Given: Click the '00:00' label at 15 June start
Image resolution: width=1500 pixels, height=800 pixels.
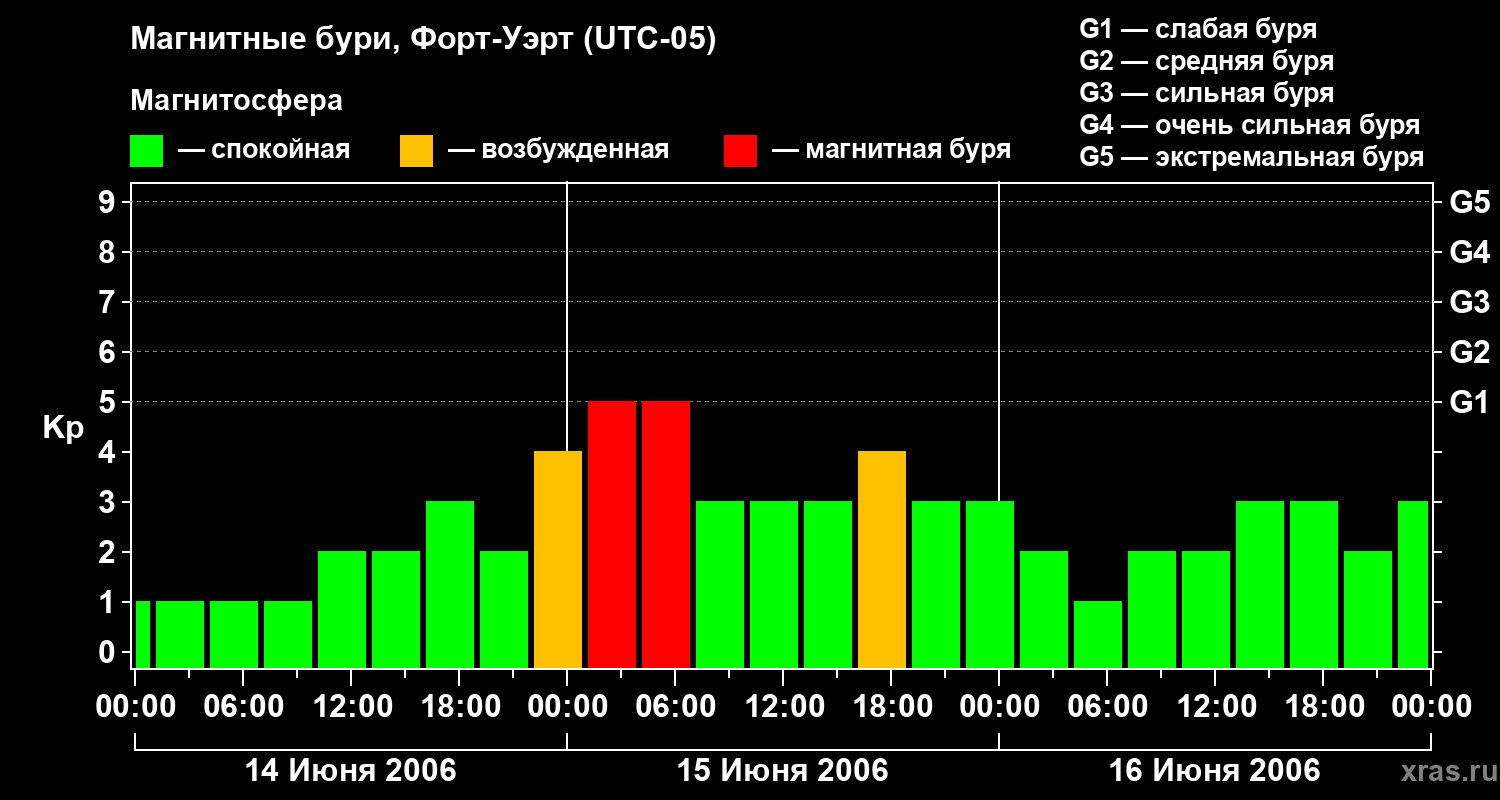Looking at the screenshot, I should click(567, 707).
